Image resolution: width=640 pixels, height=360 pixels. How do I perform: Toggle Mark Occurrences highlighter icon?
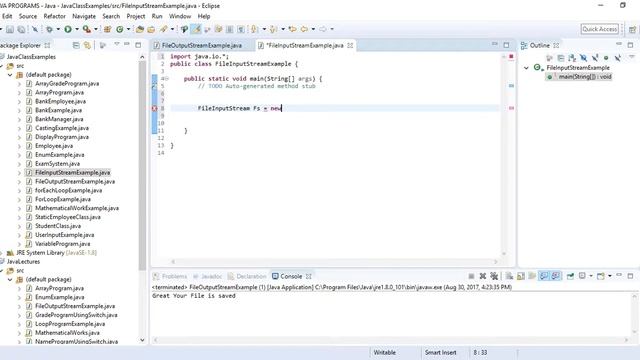[196, 29]
